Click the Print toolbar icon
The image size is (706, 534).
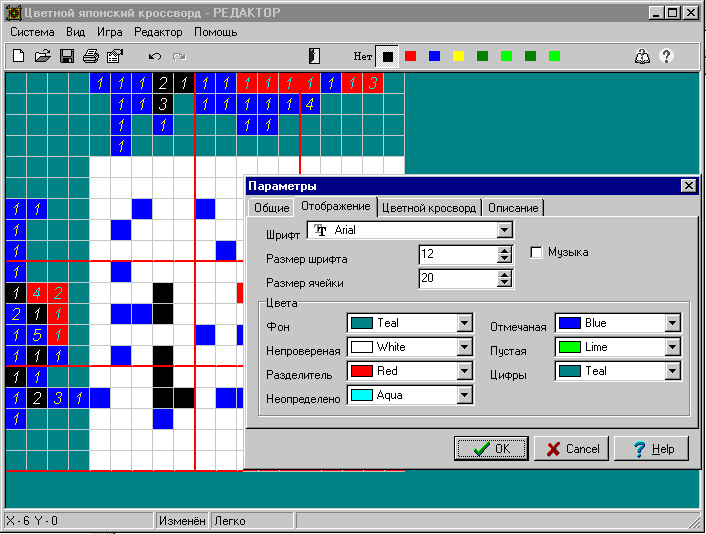pyautogui.click(x=90, y=56)
